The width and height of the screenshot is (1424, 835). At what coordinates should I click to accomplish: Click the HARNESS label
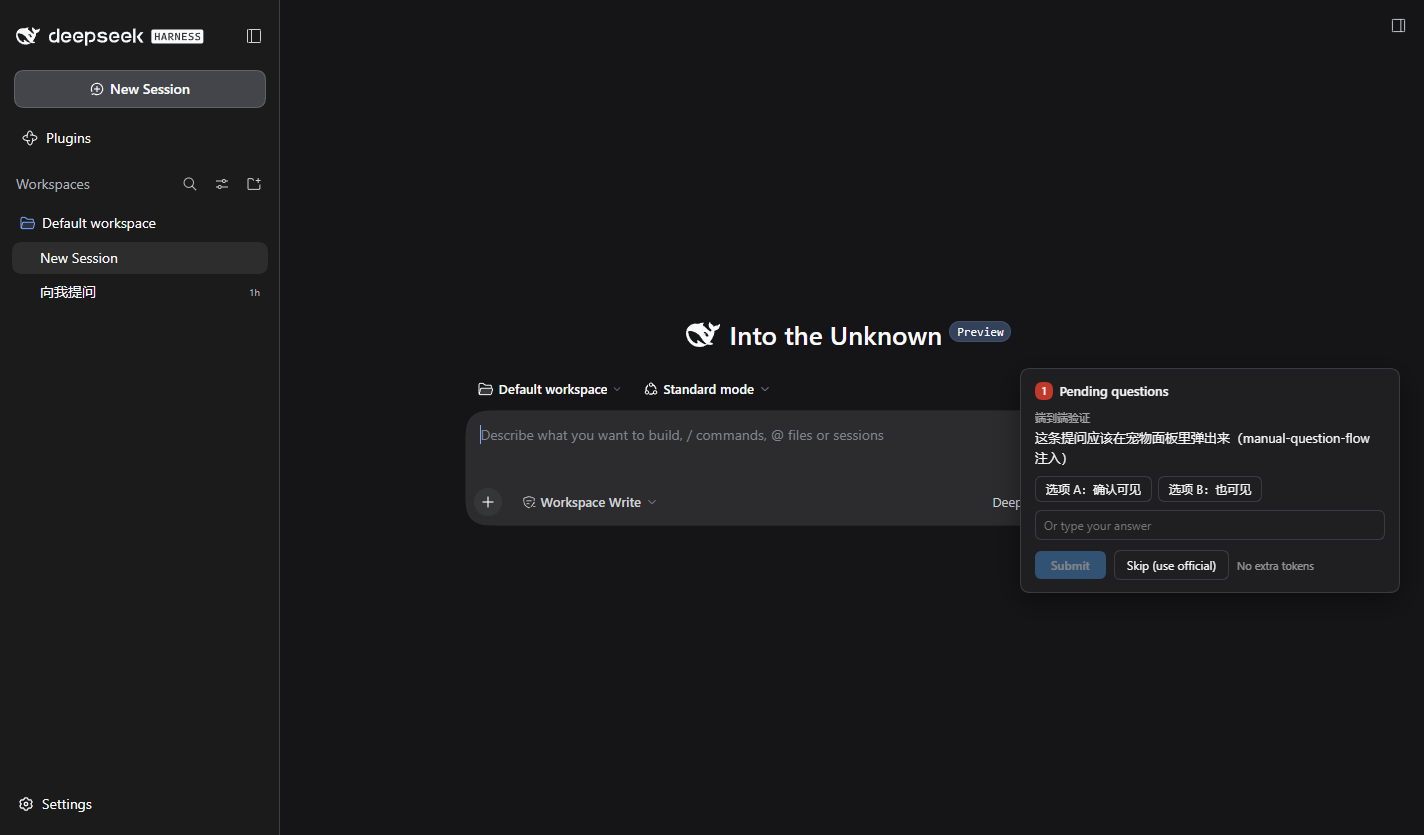pos(177,37)
